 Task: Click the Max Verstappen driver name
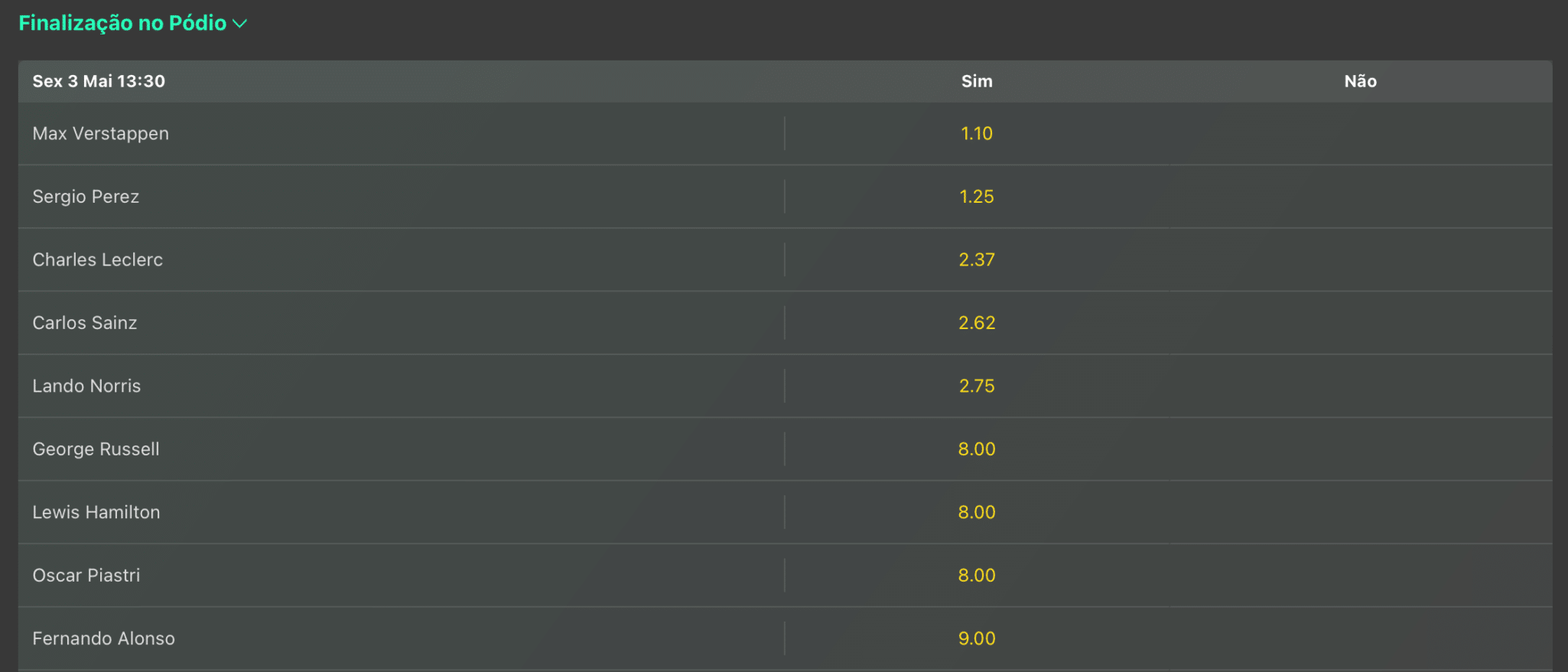point(101,133)
